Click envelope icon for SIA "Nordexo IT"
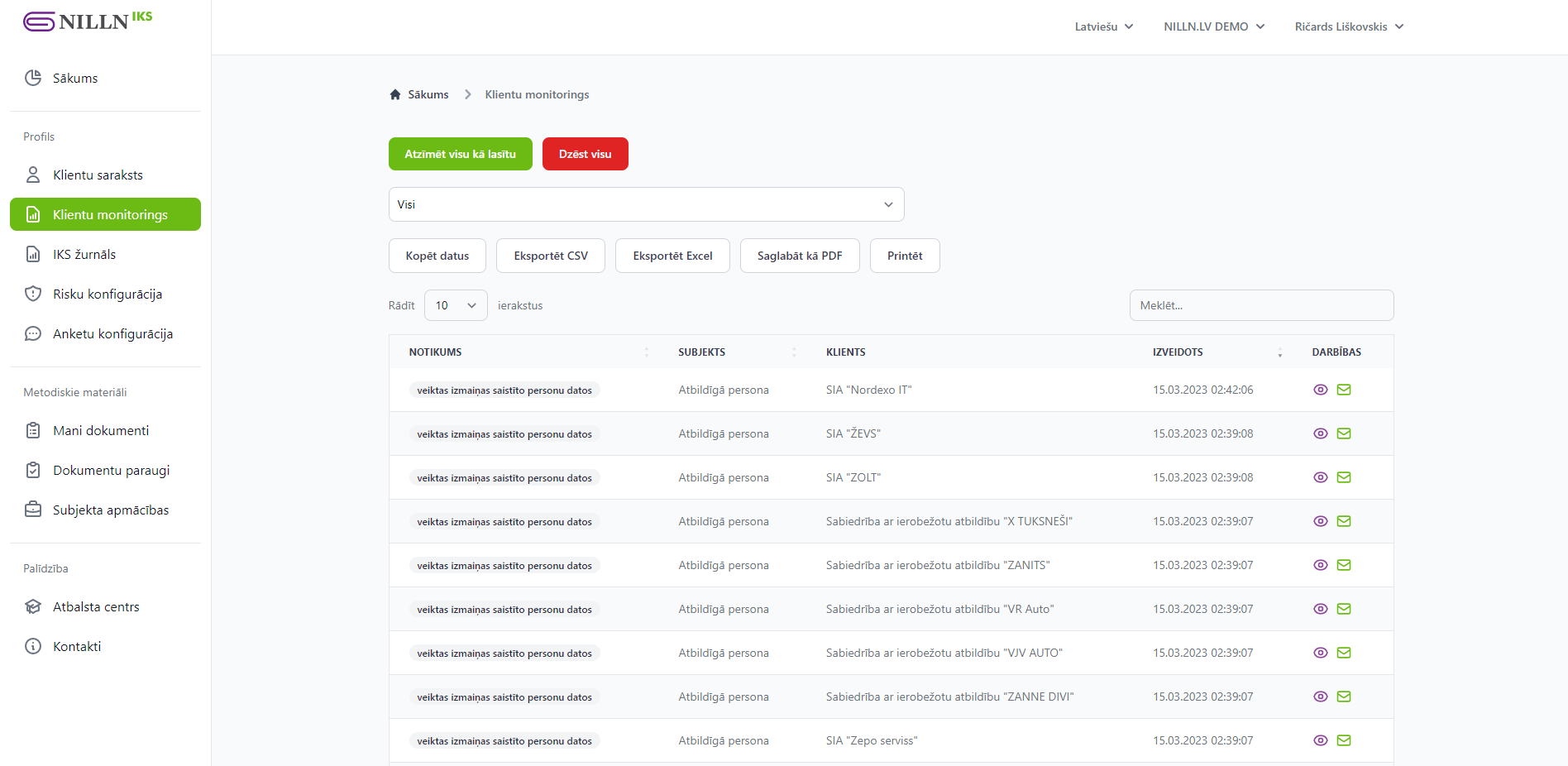 pyautogui.click(x=1344, y=390)
